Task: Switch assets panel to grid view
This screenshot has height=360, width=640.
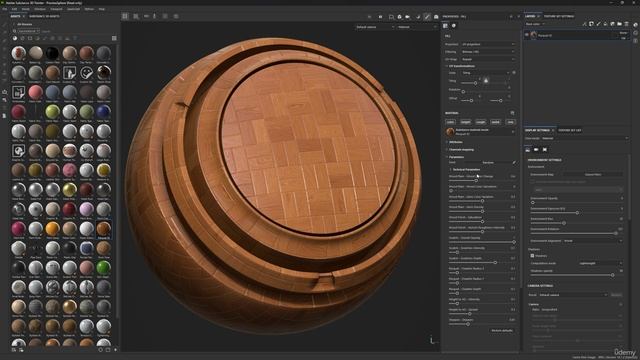Action: 114,38
